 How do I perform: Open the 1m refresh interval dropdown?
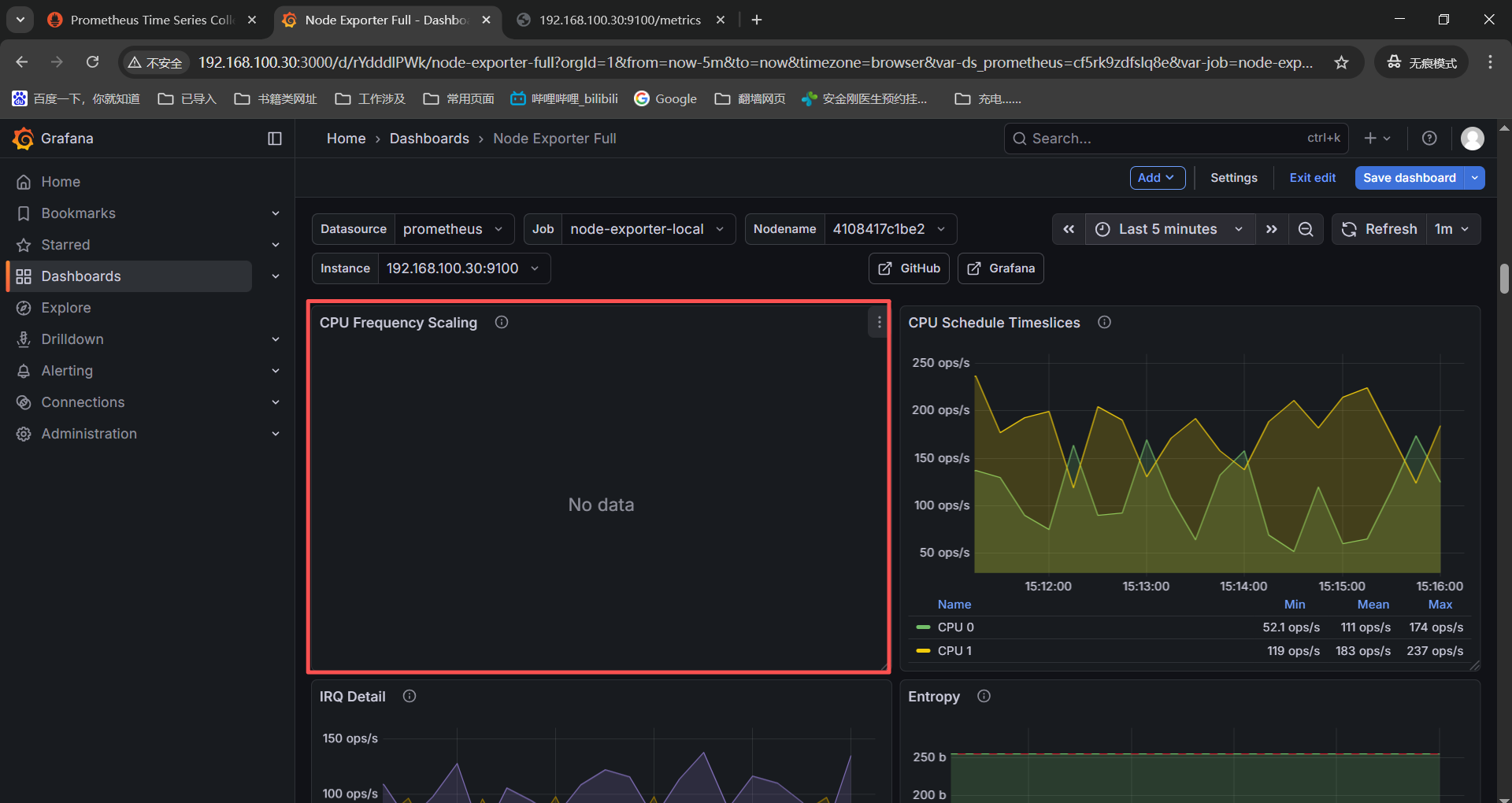(1451, 229)
